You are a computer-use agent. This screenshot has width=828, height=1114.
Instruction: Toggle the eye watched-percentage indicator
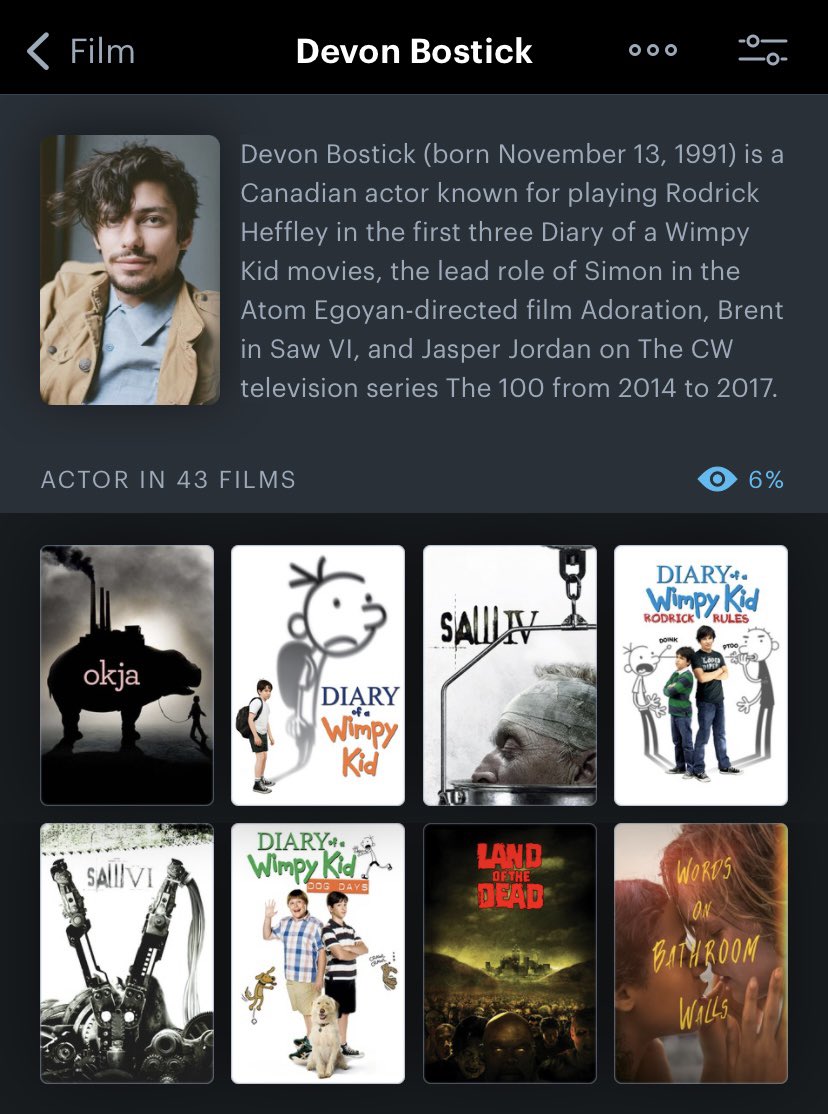(x=717, y=480)
